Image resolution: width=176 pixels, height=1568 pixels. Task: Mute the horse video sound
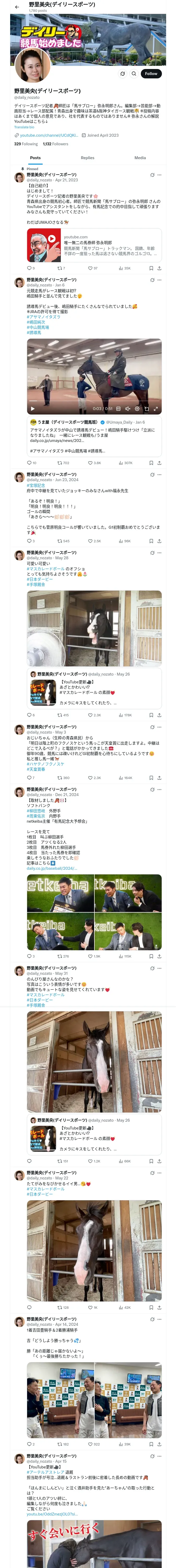click(128, 409)
